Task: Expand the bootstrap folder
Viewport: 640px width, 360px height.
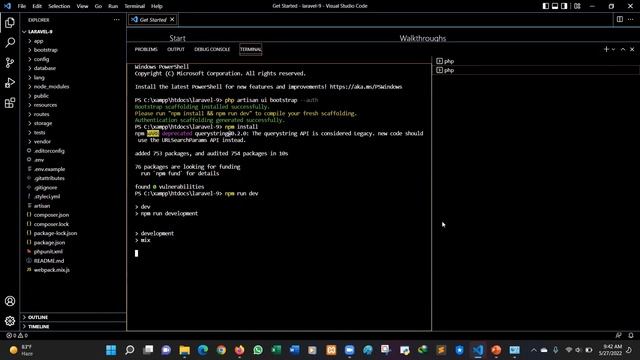Action: 45,50
